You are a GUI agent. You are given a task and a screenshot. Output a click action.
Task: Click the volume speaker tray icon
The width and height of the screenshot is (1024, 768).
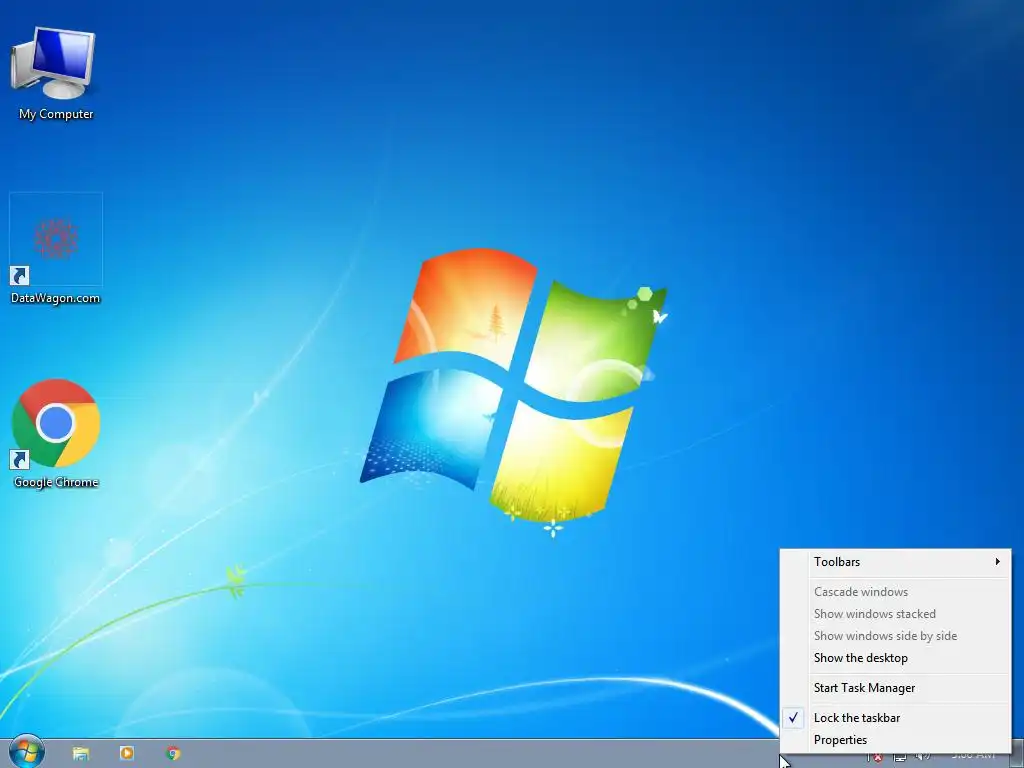point(922,756)
